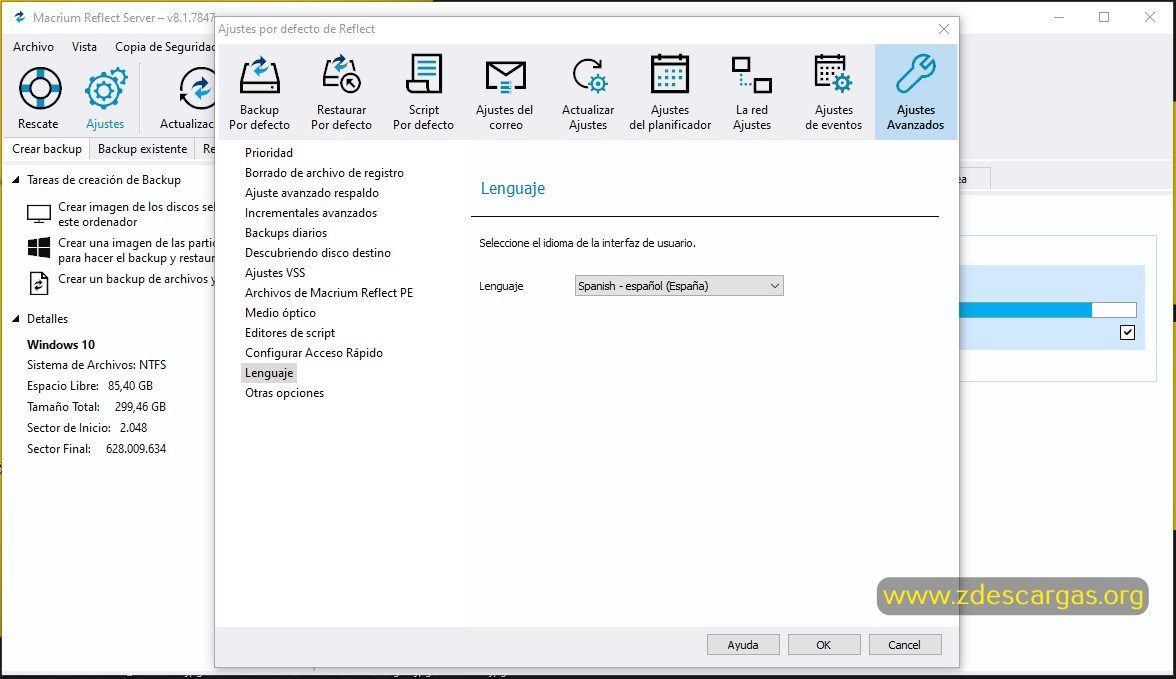Open the Archivo menu

click(33, 47)
